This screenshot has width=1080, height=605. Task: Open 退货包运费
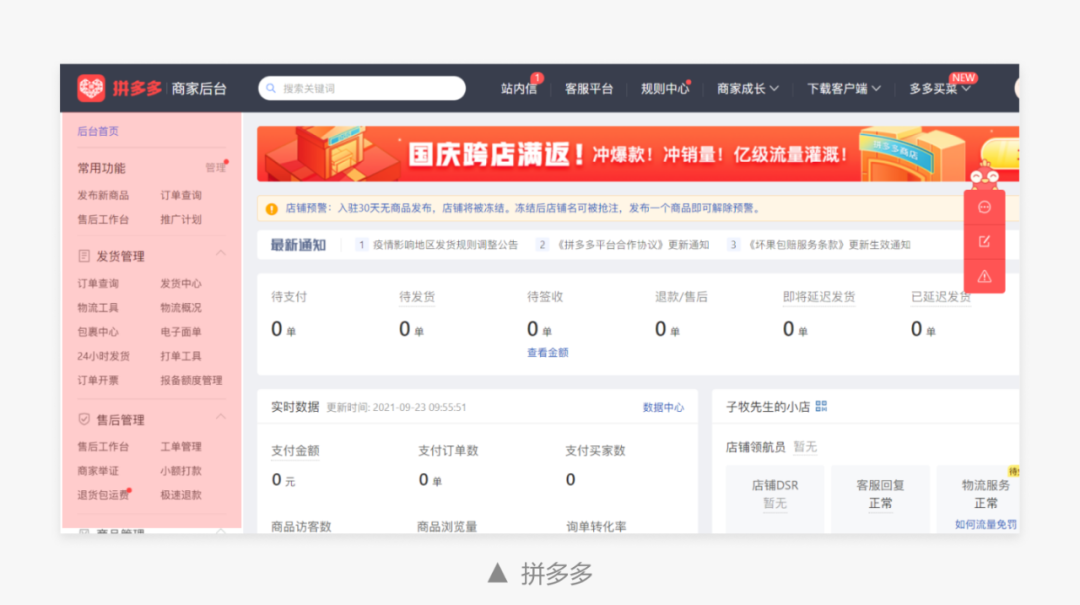(x=103, y=495)
